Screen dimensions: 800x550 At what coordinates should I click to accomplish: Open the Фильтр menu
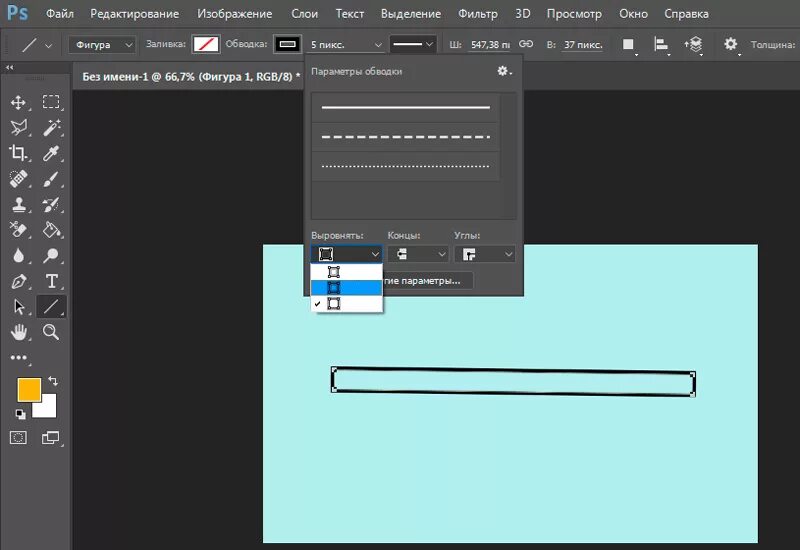click(x=478, y=14)
